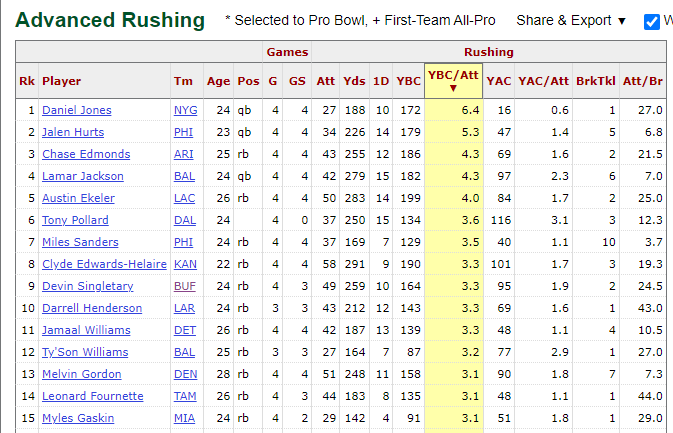Image resolution: width=673 pixels, height=433 pixels.
Task: Sort the table by Yds column
Action: (x=354, y=81)
